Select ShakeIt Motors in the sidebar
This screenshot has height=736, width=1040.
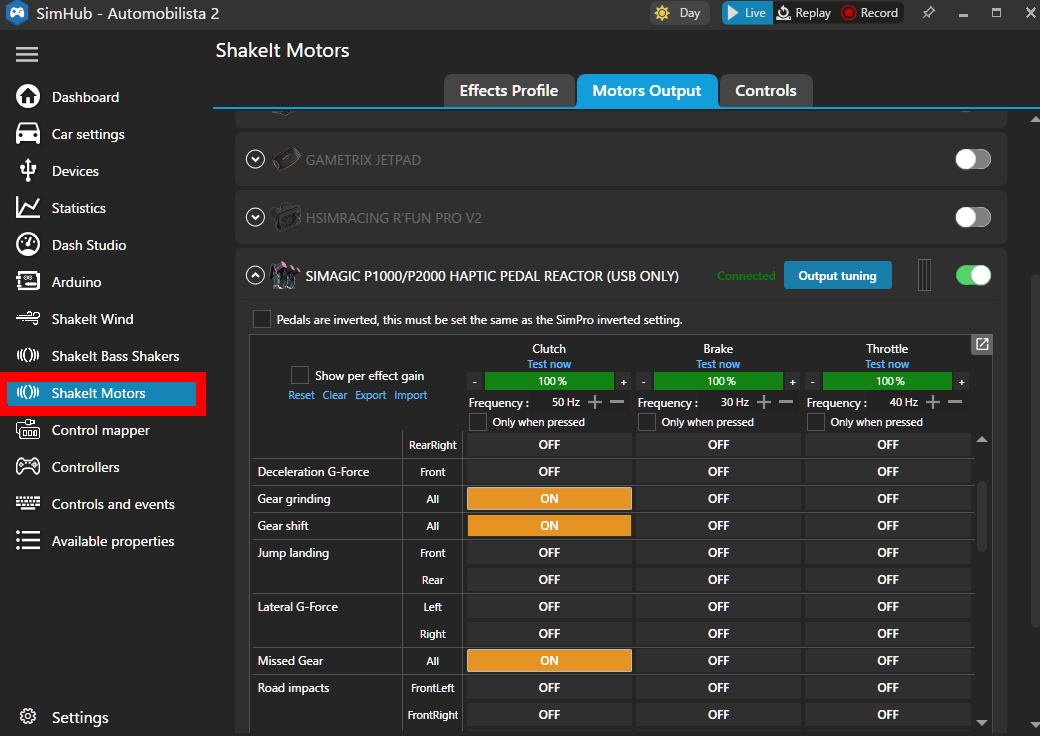[x=101, y=393]
